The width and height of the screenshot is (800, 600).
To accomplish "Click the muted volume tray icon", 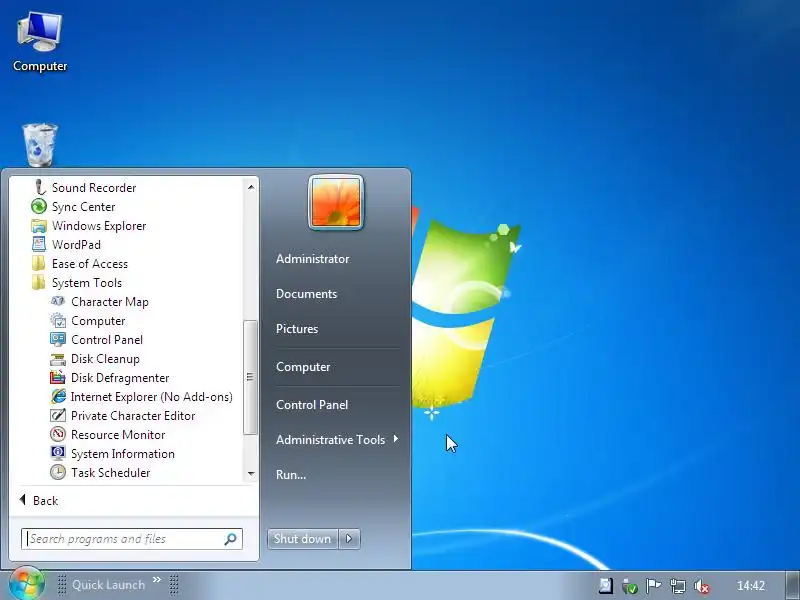I will (702, 586).
